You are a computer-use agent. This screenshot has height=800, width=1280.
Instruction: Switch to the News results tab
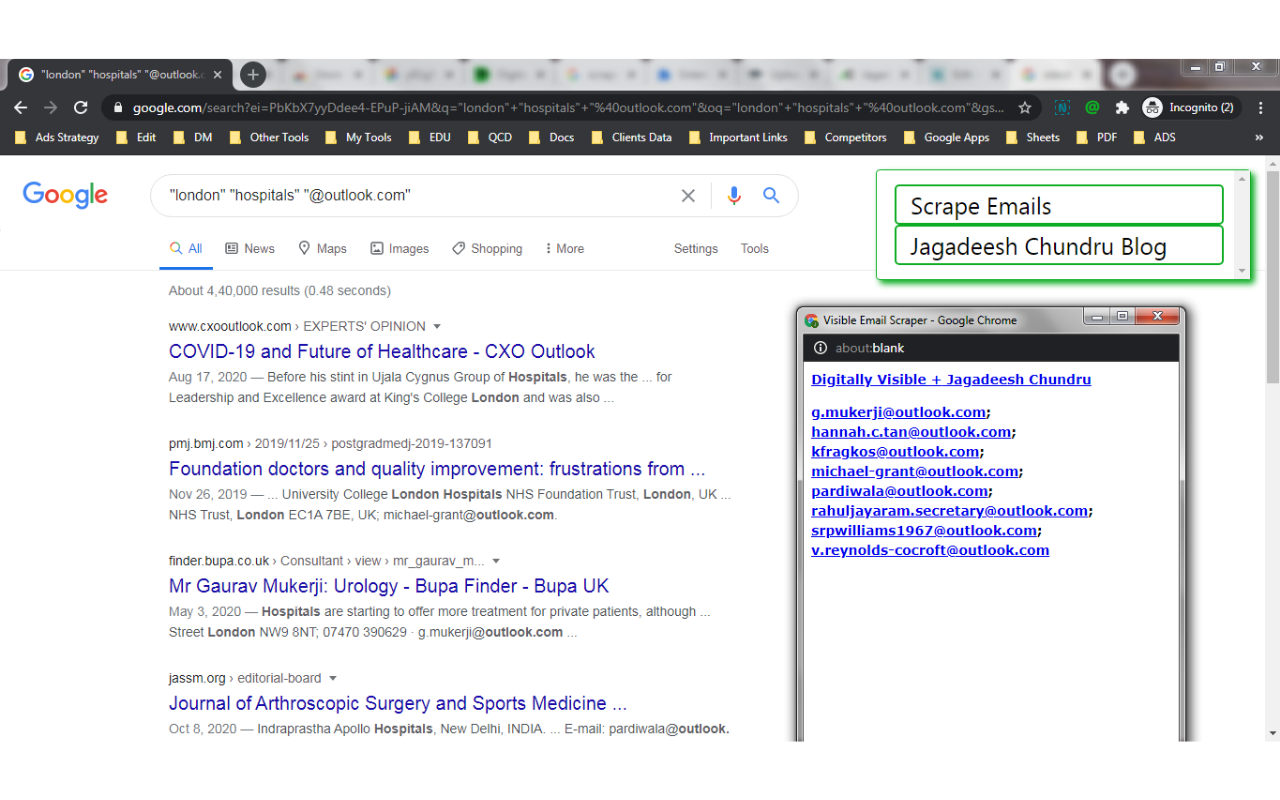tap(250, 249)
